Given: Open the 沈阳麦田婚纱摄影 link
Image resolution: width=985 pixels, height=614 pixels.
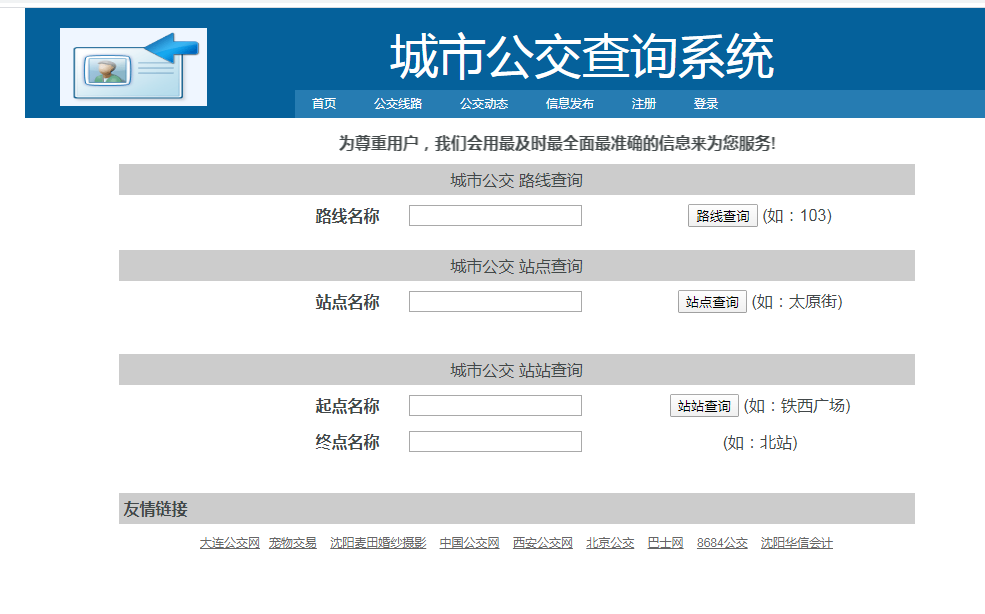Looking at the screenshot, I should pos(378,543).
